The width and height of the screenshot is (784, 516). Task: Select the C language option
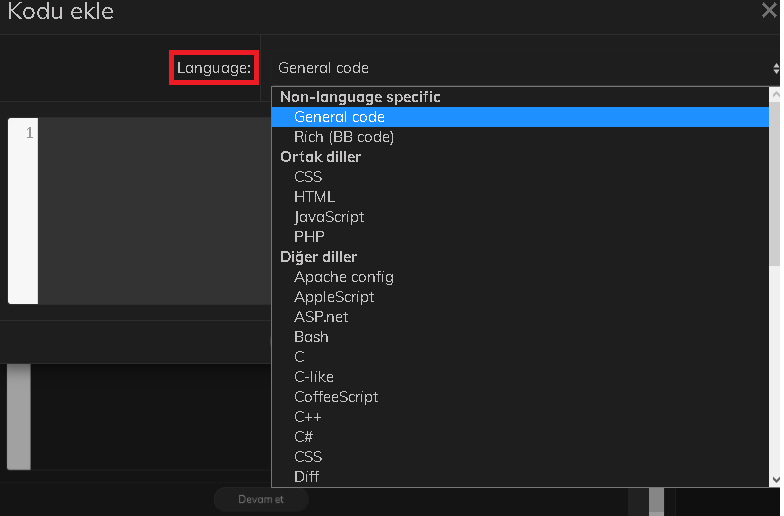299,357
